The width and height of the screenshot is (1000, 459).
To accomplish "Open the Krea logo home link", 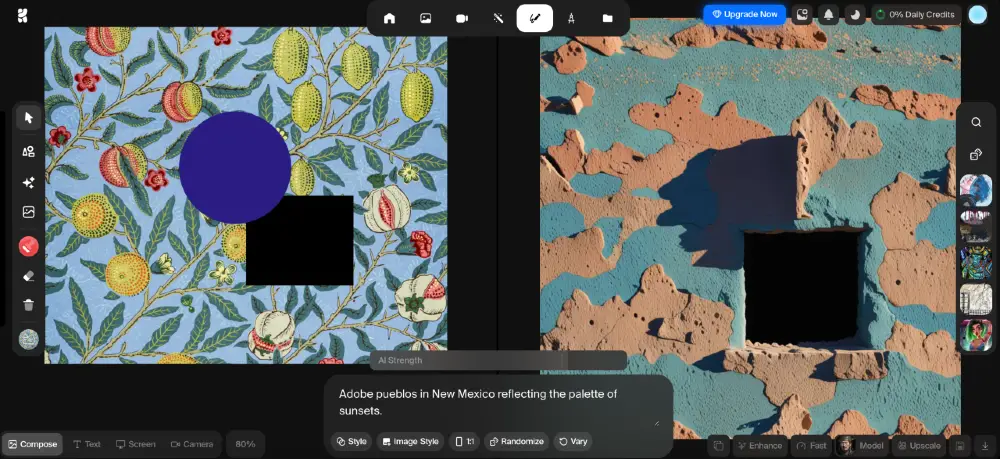I will pyautogui.click(x=22, y=16).
